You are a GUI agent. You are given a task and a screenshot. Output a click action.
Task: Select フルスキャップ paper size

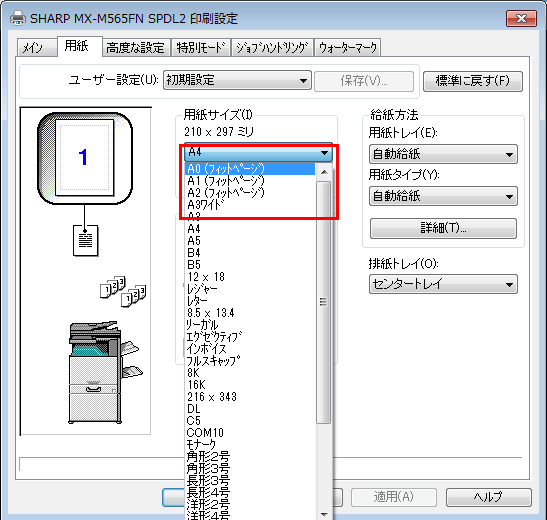250,361
